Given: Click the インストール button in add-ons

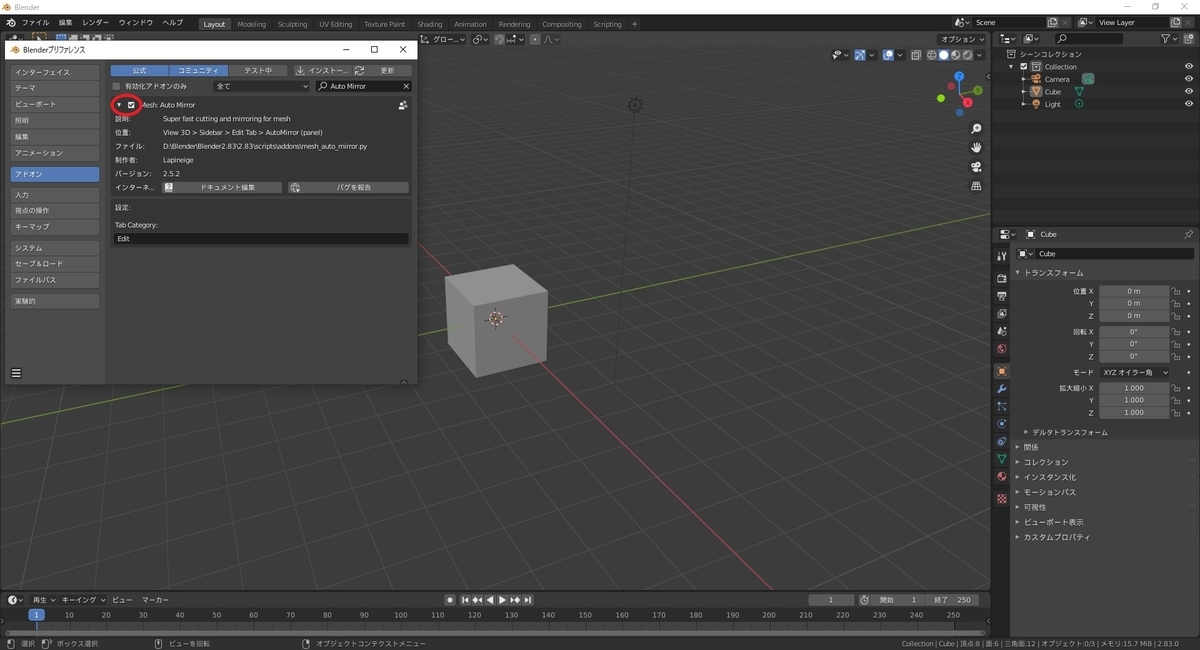Looking at the screenshot, I should 320,71.
